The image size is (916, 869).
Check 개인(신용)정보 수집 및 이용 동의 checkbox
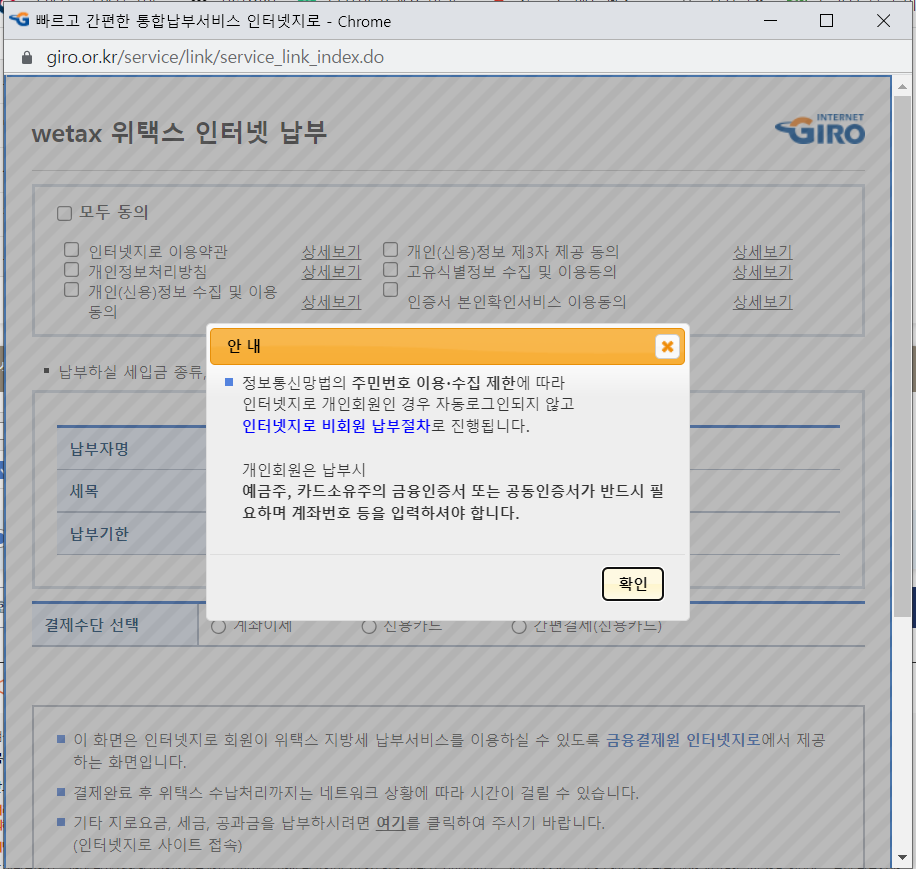pos(71,290)
